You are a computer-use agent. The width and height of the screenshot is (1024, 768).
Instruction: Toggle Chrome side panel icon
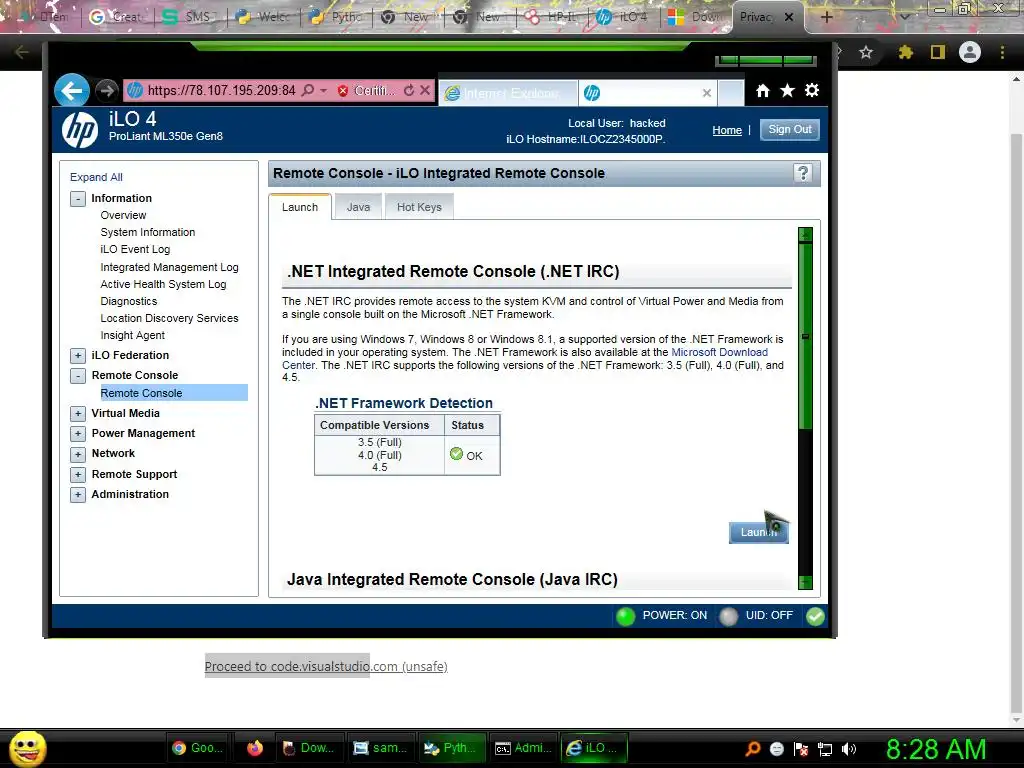[x=938, y=52]
